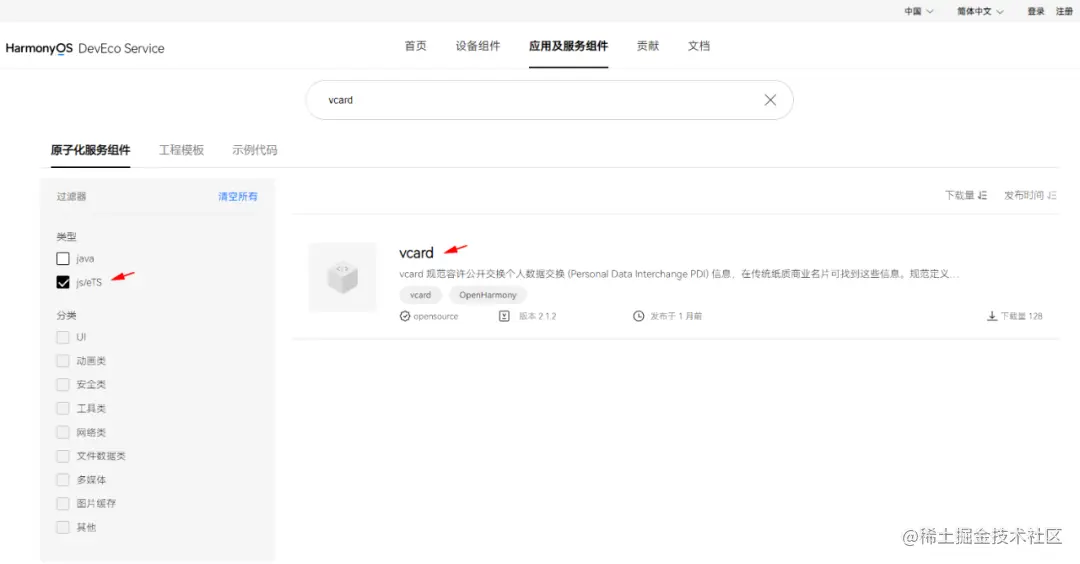
Task: Tick the 其他 category checkbox
Action: coord(63,528)
